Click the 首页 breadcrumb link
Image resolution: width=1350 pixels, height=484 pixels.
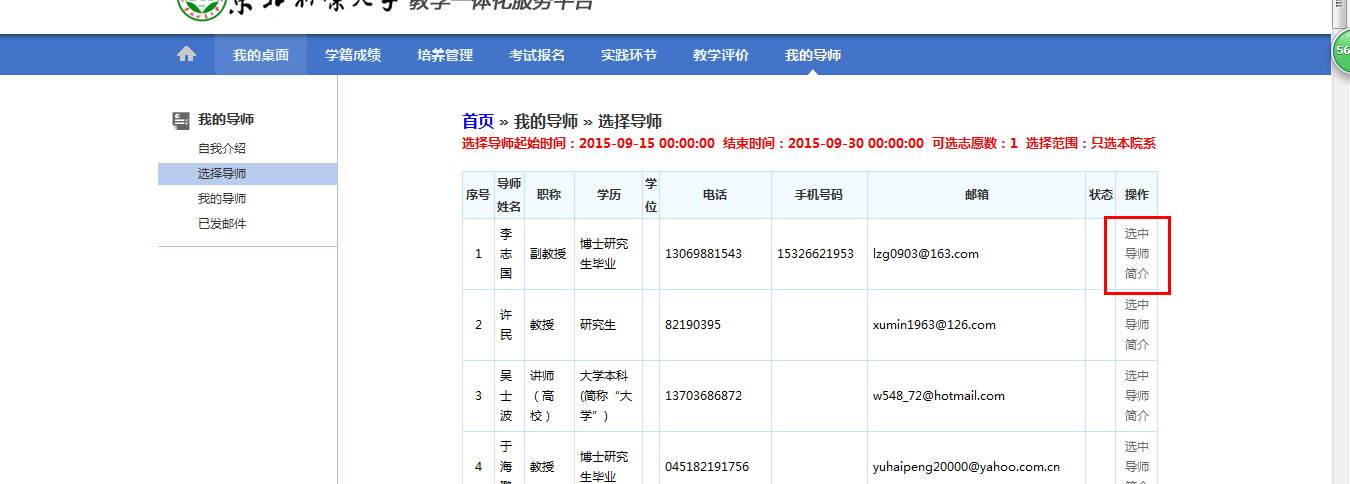pyautogui.click(x=477, y=121)
